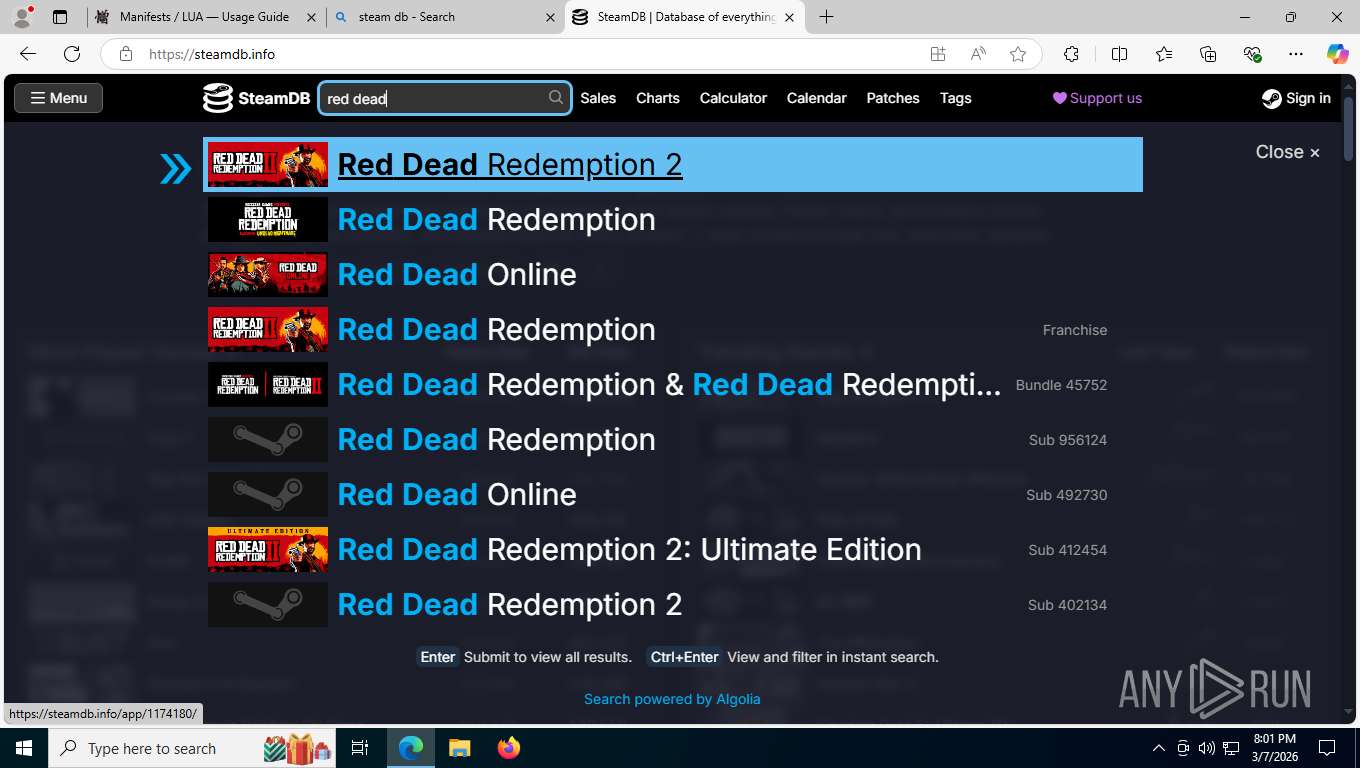
Task: Click the SteamDB logo
Action: pos(256,98)
